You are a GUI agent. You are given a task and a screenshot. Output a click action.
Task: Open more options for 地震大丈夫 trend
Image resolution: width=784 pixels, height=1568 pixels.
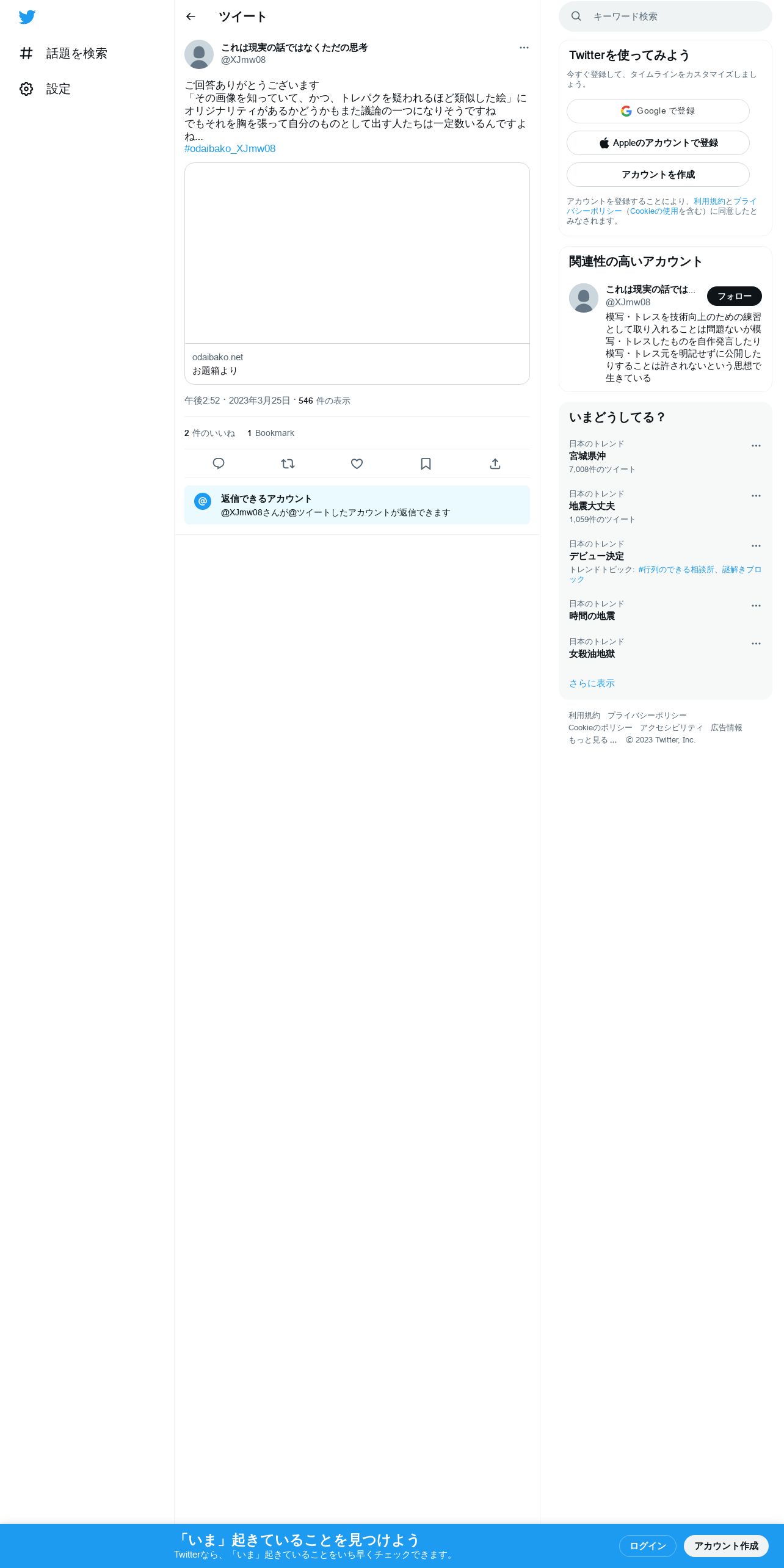(756, 496)
